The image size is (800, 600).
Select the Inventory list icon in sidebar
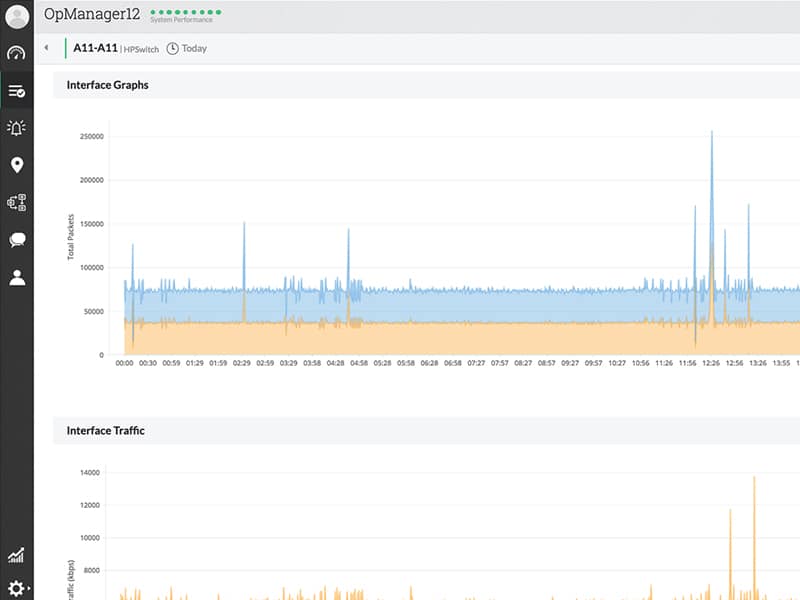16,91
